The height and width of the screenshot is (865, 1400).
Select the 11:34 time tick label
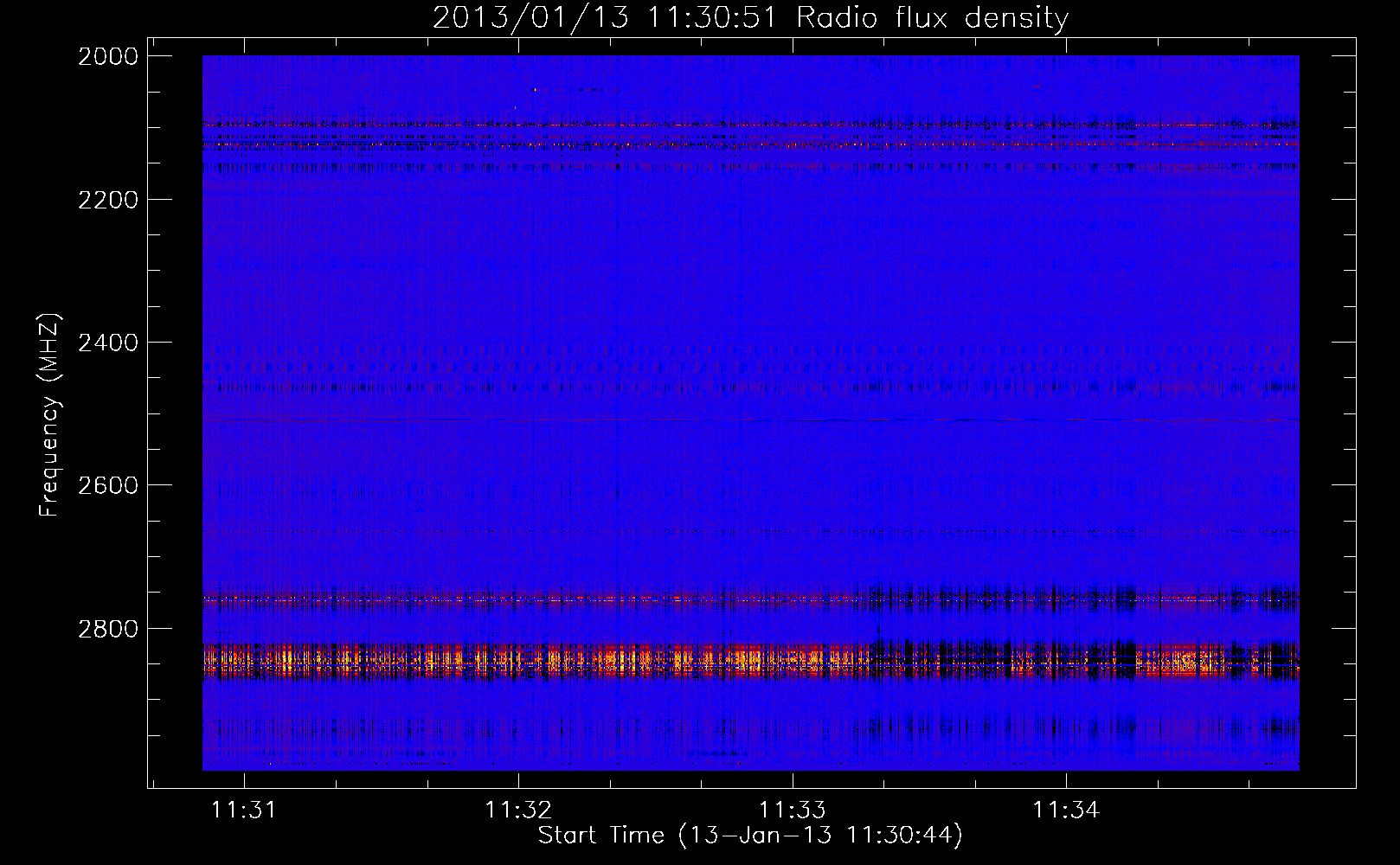[x=1066, y=810]
